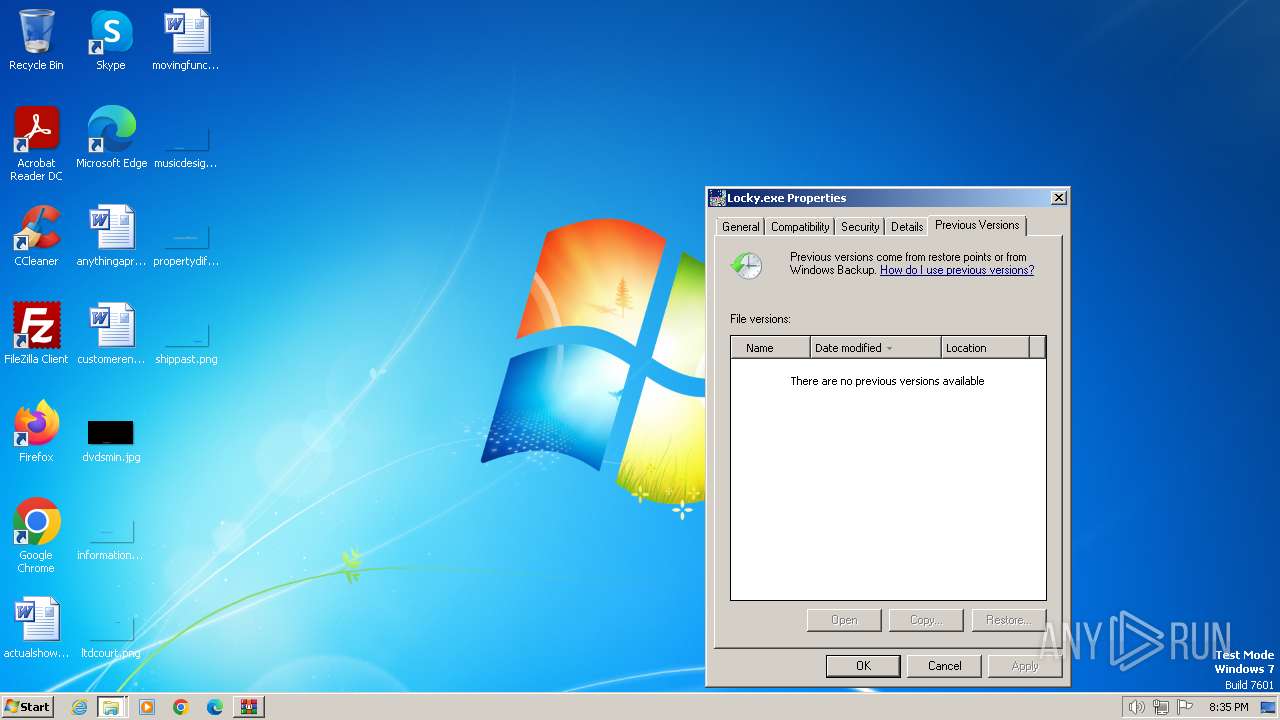
Task: Select the anythingapr Word document
Action: pyautogui.click(x=111, y=236)
